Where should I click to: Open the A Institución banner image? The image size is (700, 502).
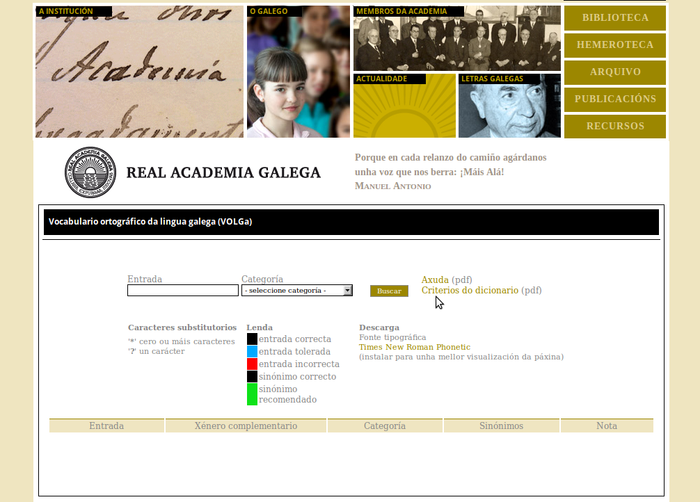(139, 71)
